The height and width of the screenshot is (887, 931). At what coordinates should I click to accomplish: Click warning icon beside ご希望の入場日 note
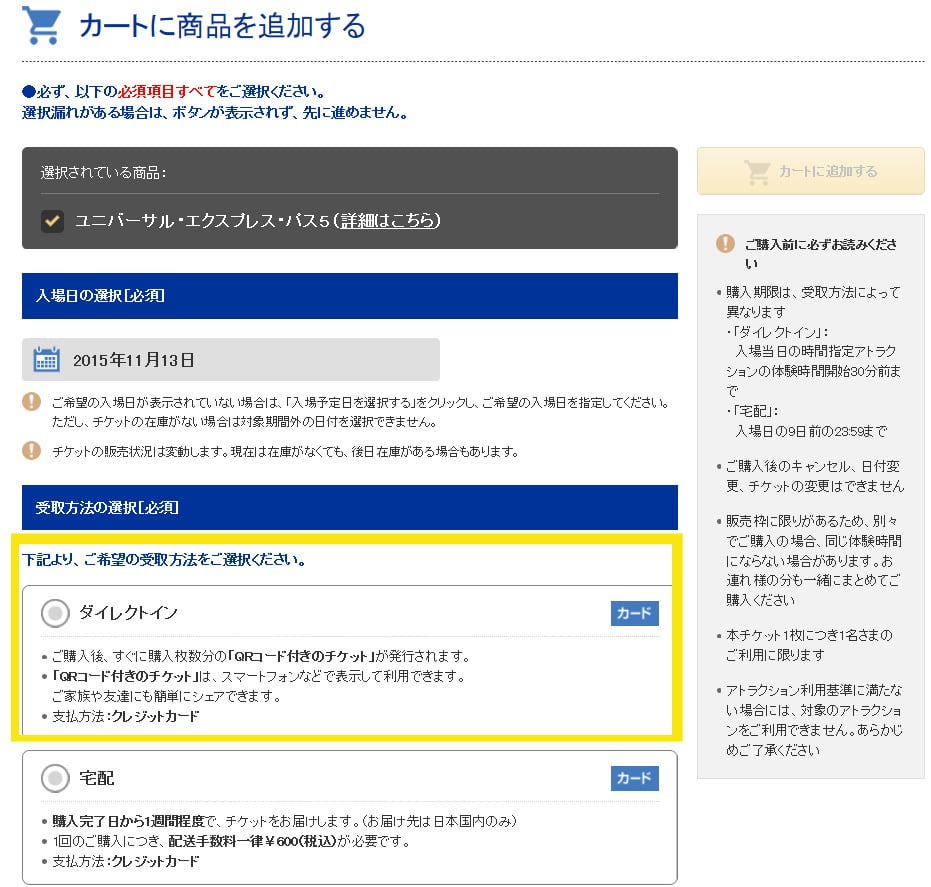point(32,402)
